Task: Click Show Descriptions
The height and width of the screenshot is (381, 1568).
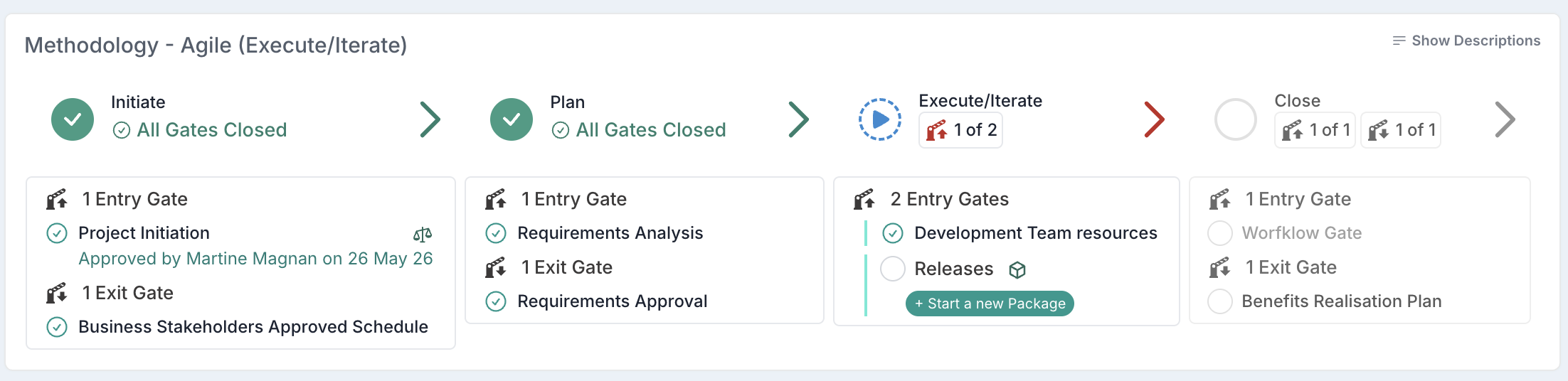Action: [1466, 41]
